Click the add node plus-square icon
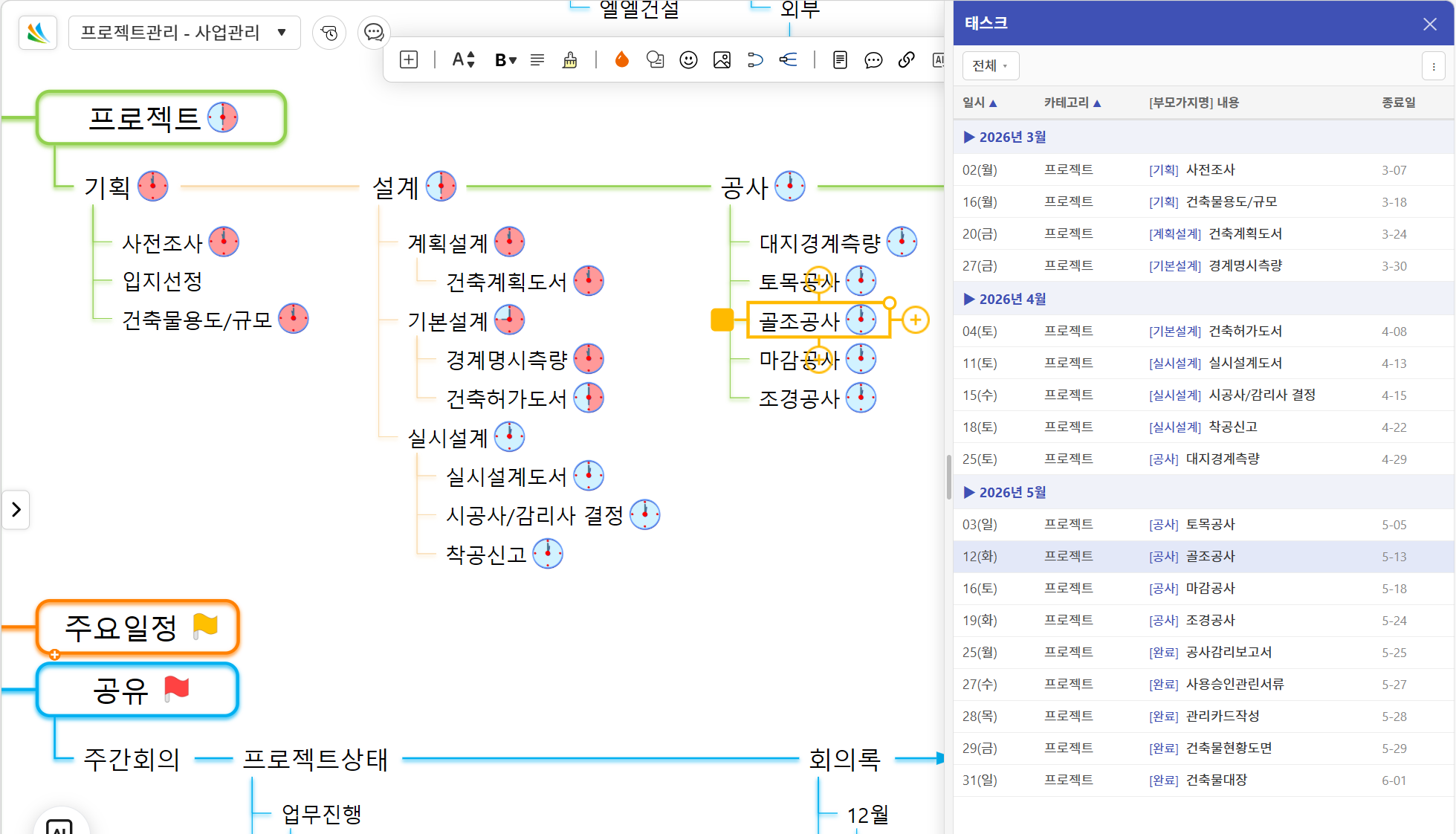Image resolution: width=1456 pixels, height=834 pixels. pos(409,60)
